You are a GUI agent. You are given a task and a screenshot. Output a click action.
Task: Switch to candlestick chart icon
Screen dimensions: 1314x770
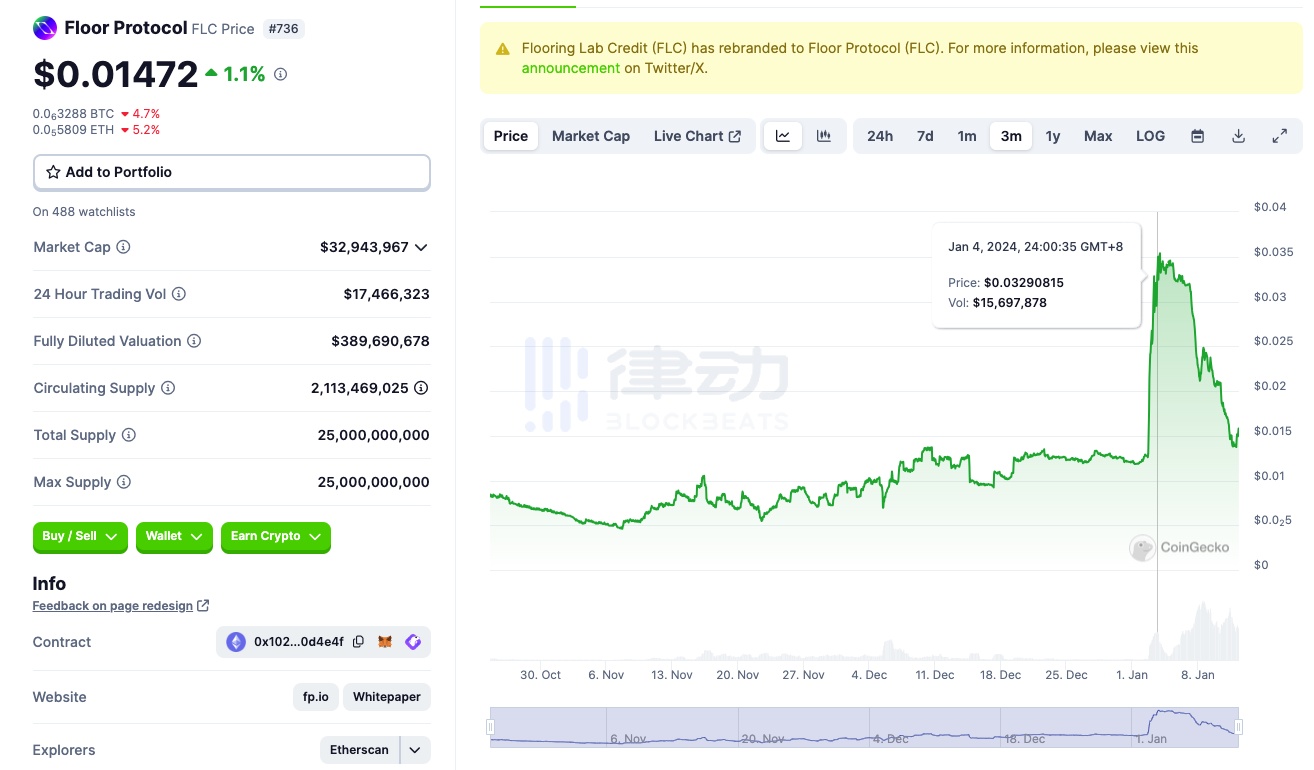(x=824, y=136)
